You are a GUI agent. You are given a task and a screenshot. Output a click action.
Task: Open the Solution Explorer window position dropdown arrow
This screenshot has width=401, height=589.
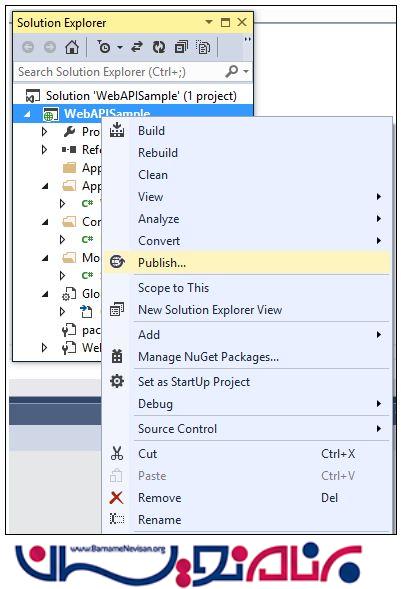[x=209, y=22]
